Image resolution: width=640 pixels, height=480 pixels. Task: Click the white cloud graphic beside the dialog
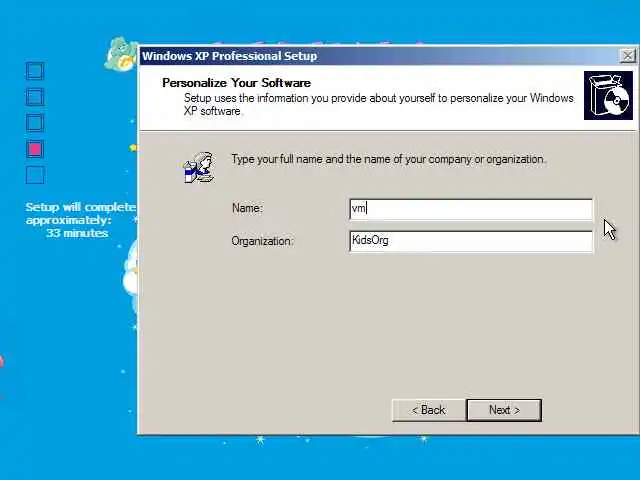pyautogui.click(x=131, y=269)
